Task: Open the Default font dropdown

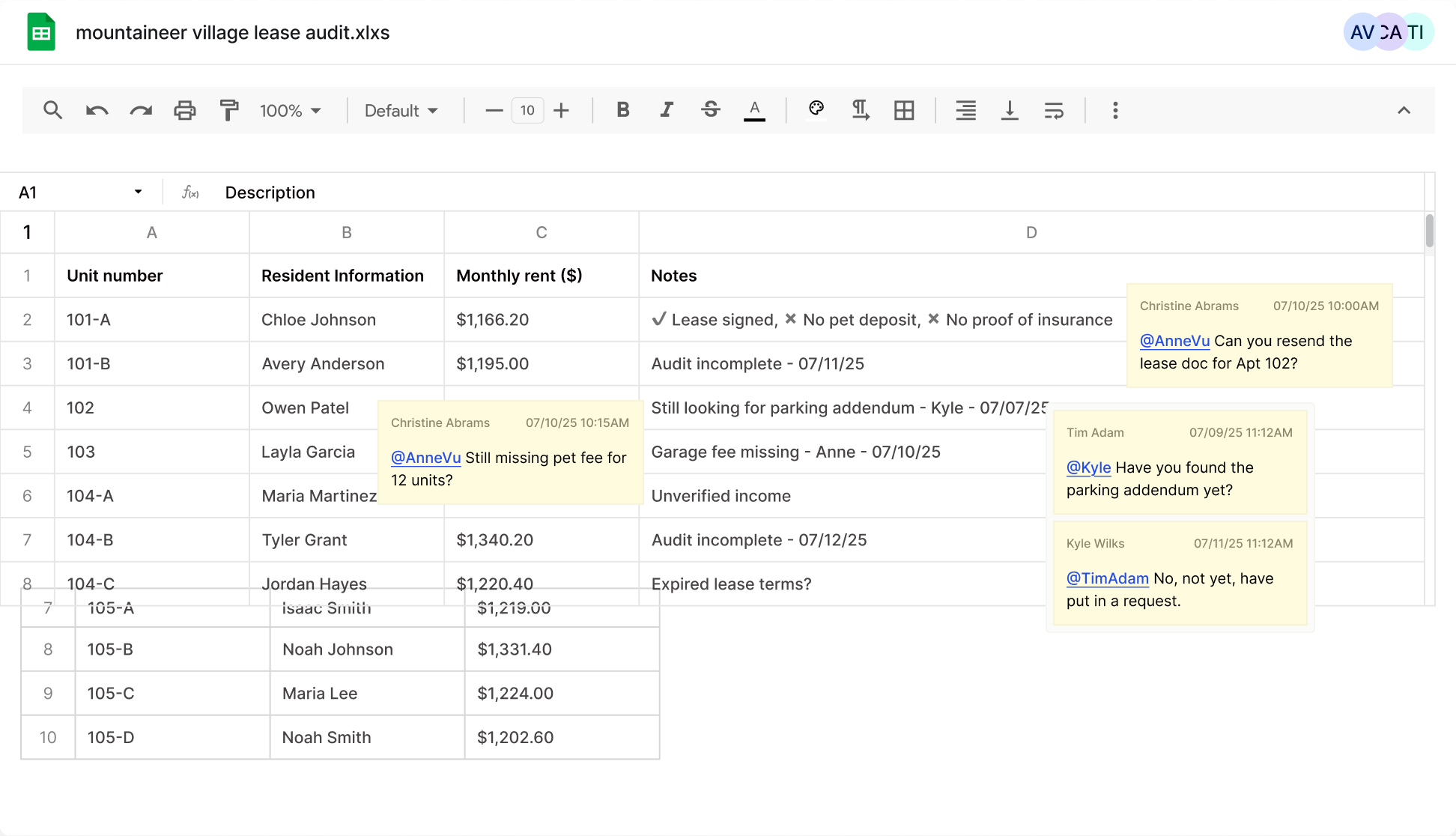Action: coord(401,110)
